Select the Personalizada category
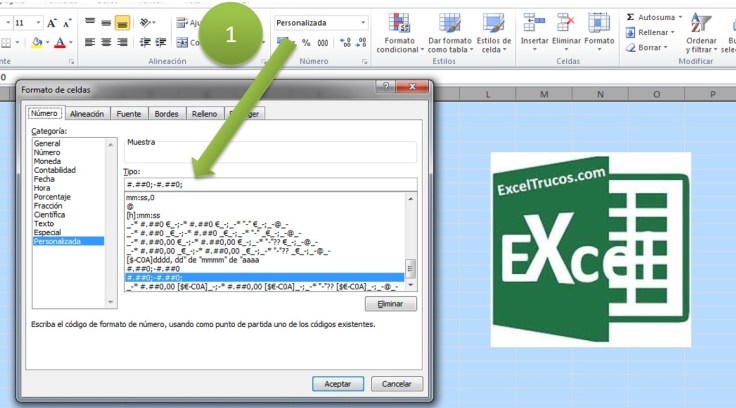The height and width of the screenshot is (408, 736). (x=69, y=241)
